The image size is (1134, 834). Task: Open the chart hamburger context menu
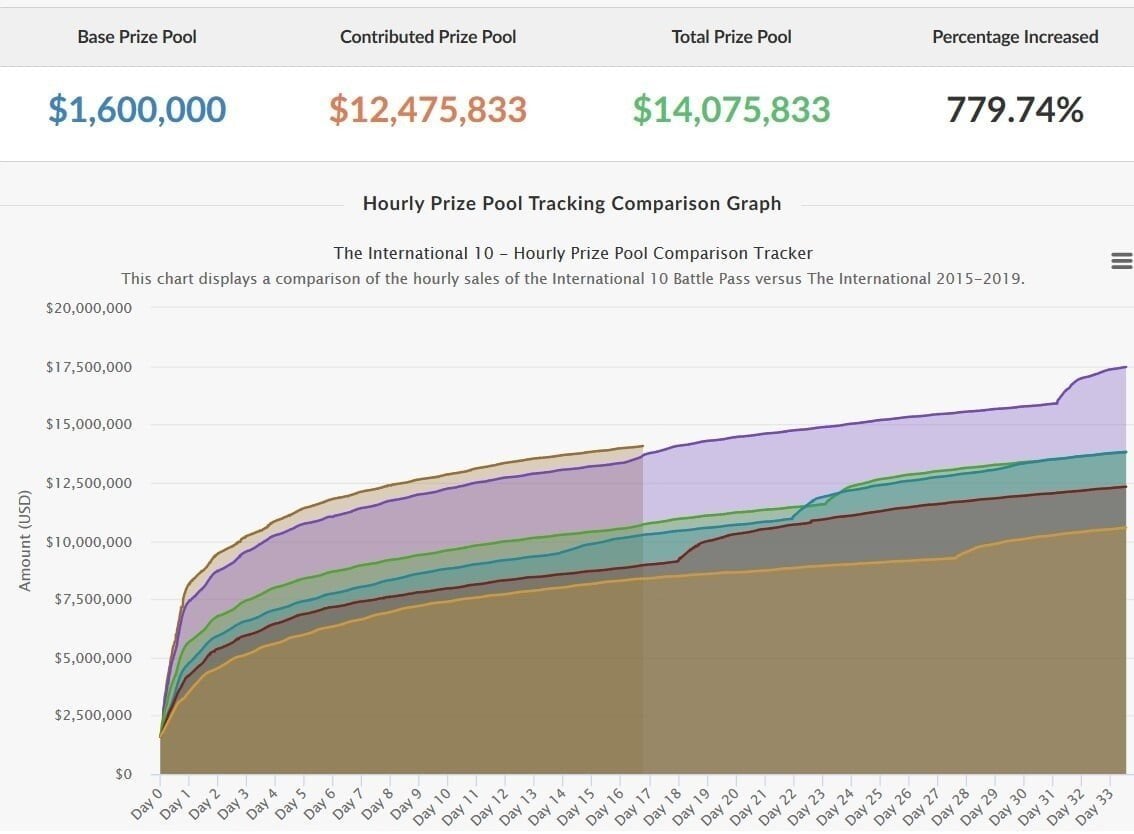tap(1122, 261)
